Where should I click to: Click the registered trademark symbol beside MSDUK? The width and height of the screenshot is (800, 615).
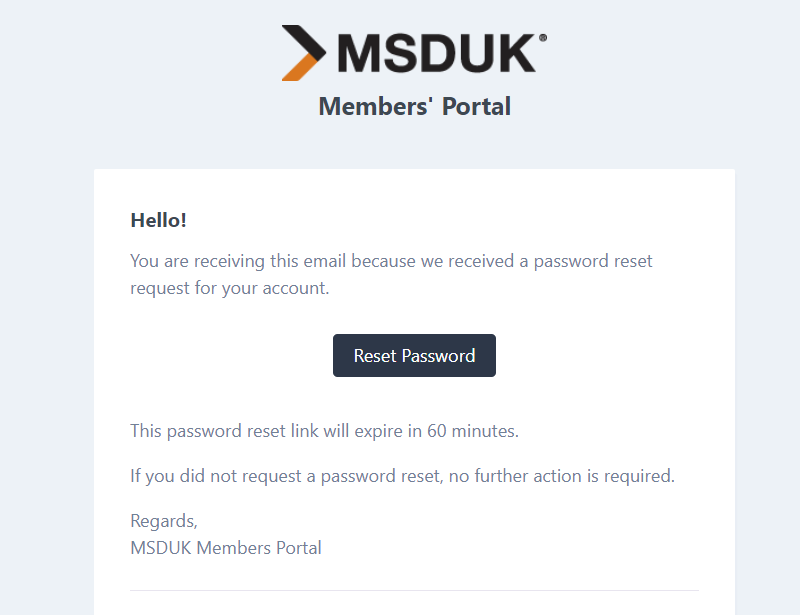[x=543, y=38]
